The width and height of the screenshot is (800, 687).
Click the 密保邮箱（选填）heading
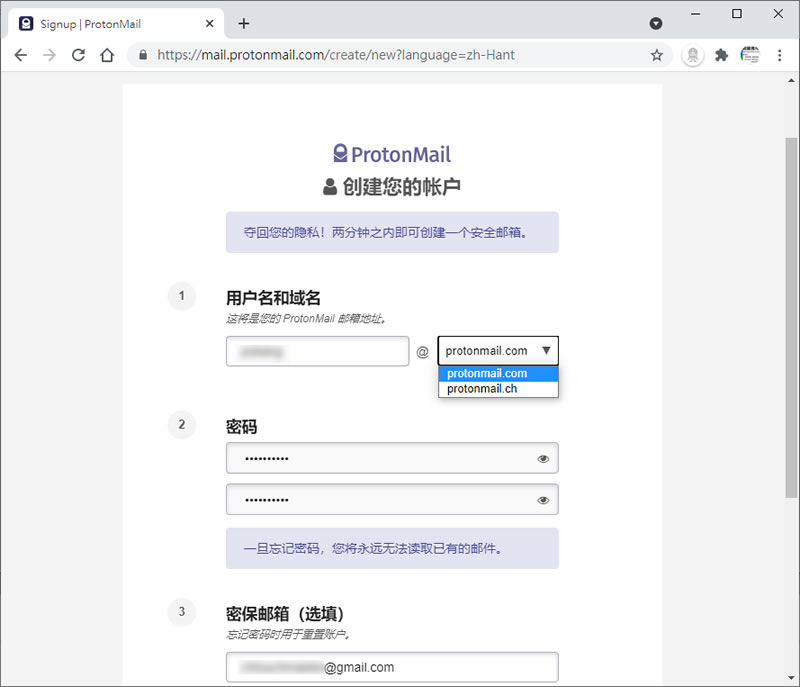click(x=285, y=614)
